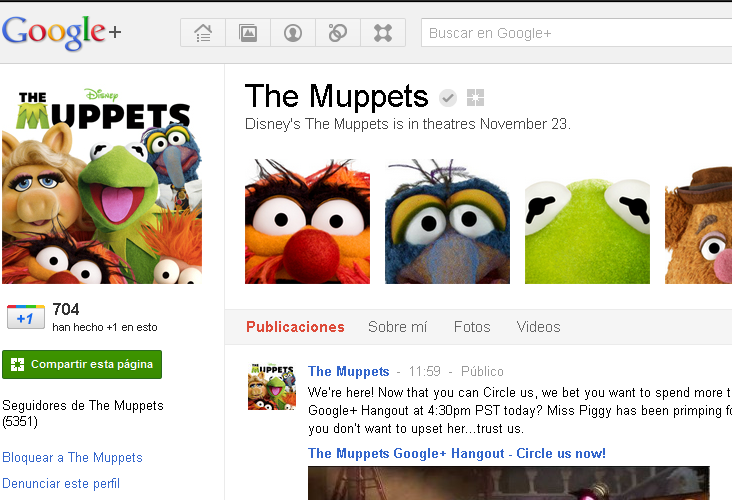This screenshot has height=500, width=732.
Task: Switch to the Fotos tab
Action: click(x=472, y=327)
